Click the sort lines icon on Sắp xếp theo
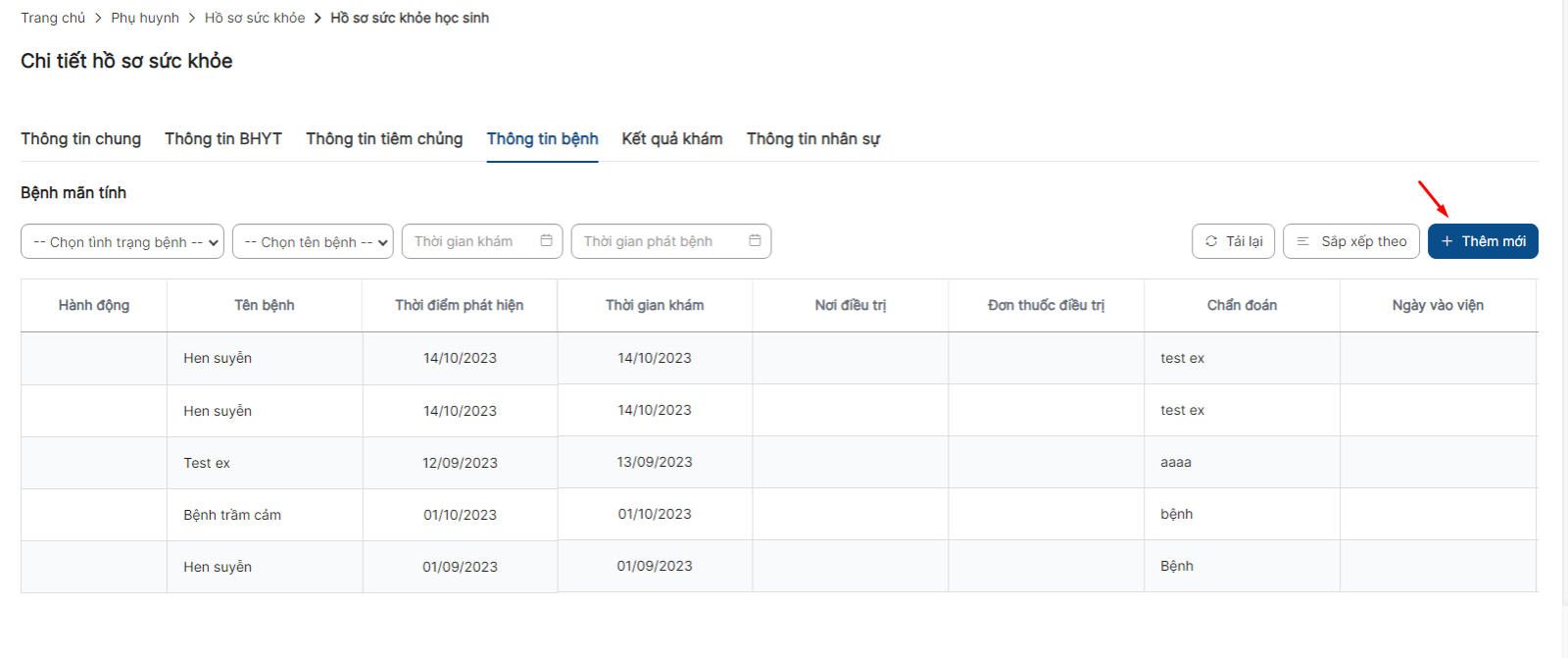This screenshot has width=1568, height=658. click(x=1302, y=241)
